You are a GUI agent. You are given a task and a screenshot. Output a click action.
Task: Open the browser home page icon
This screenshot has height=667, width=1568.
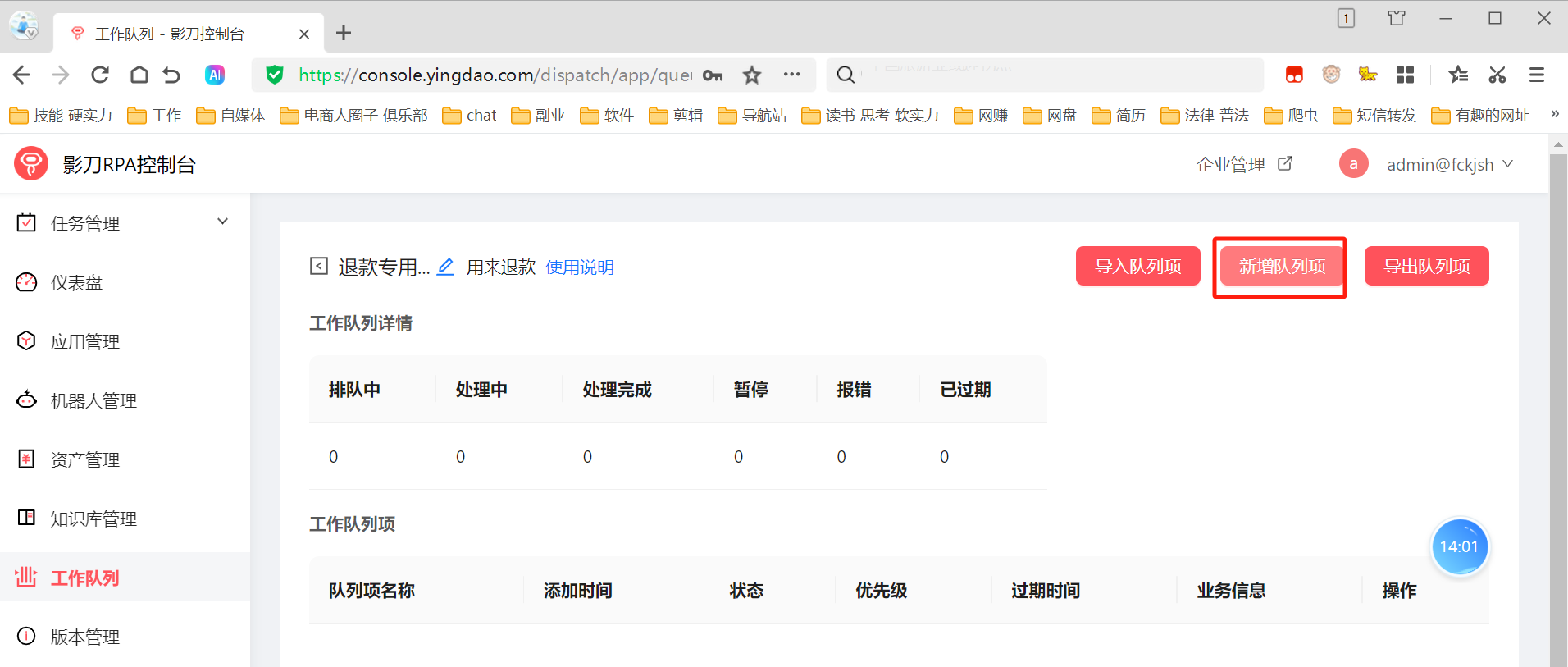pos(139,75)
